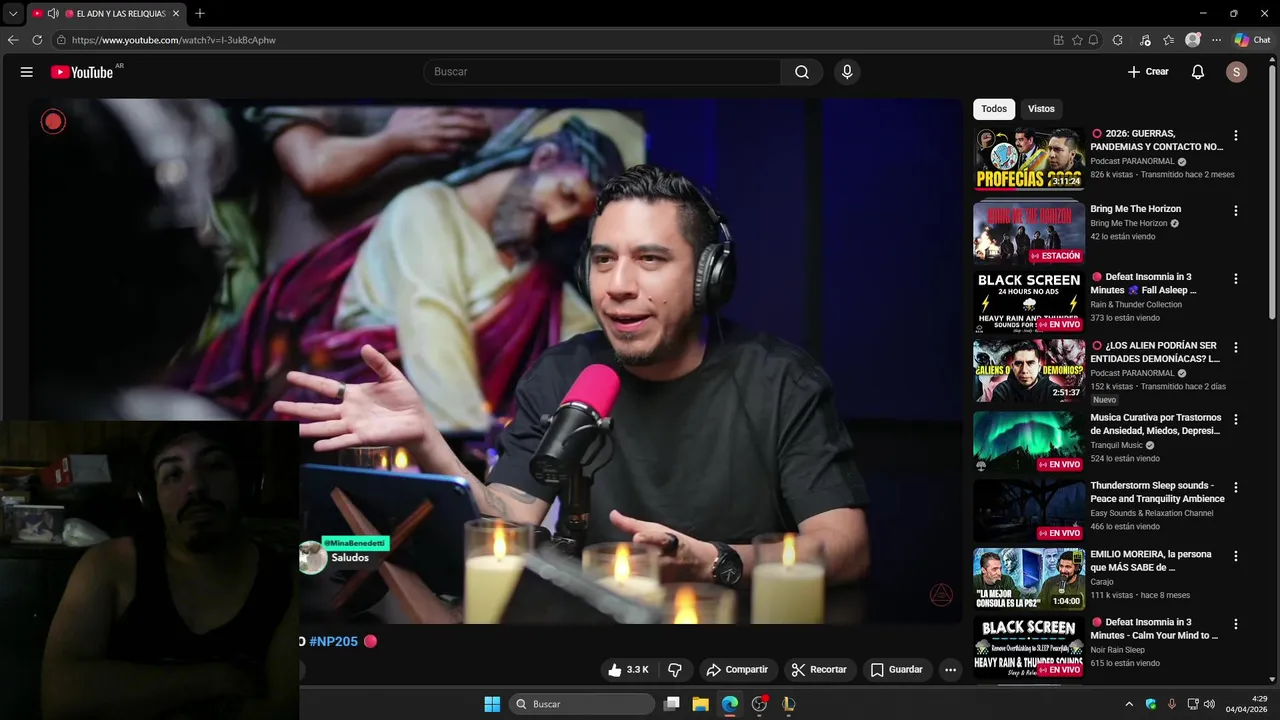Open YouTube notifications bell
Viewport: 1280px width, 720px height.
[1198, 72]
